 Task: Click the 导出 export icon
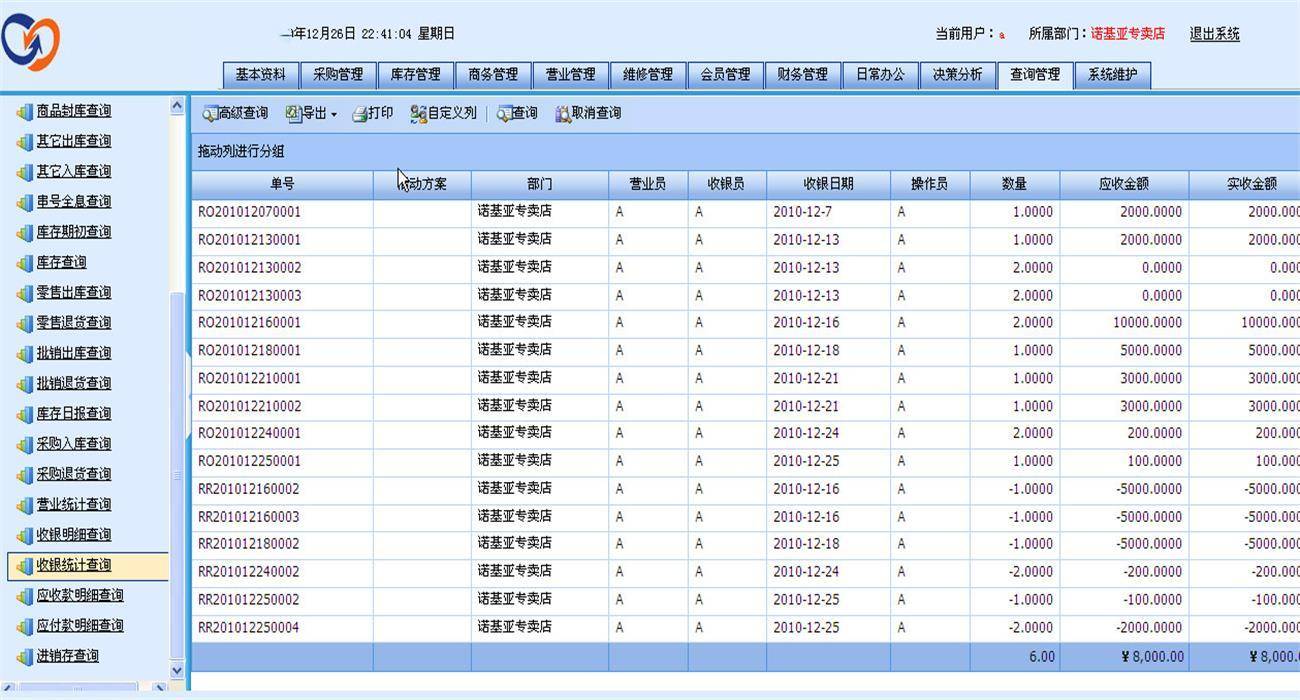click(x=293, y=114)
